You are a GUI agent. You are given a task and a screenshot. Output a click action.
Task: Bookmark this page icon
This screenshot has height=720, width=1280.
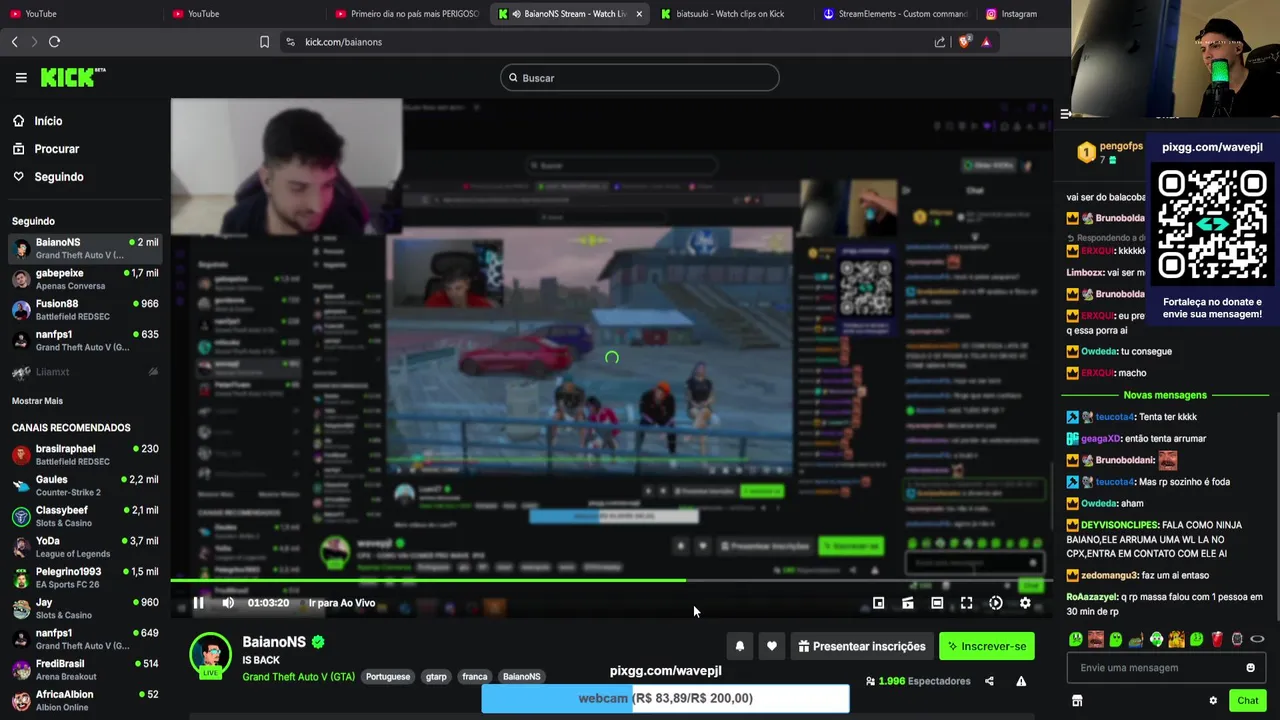(264, 42)
